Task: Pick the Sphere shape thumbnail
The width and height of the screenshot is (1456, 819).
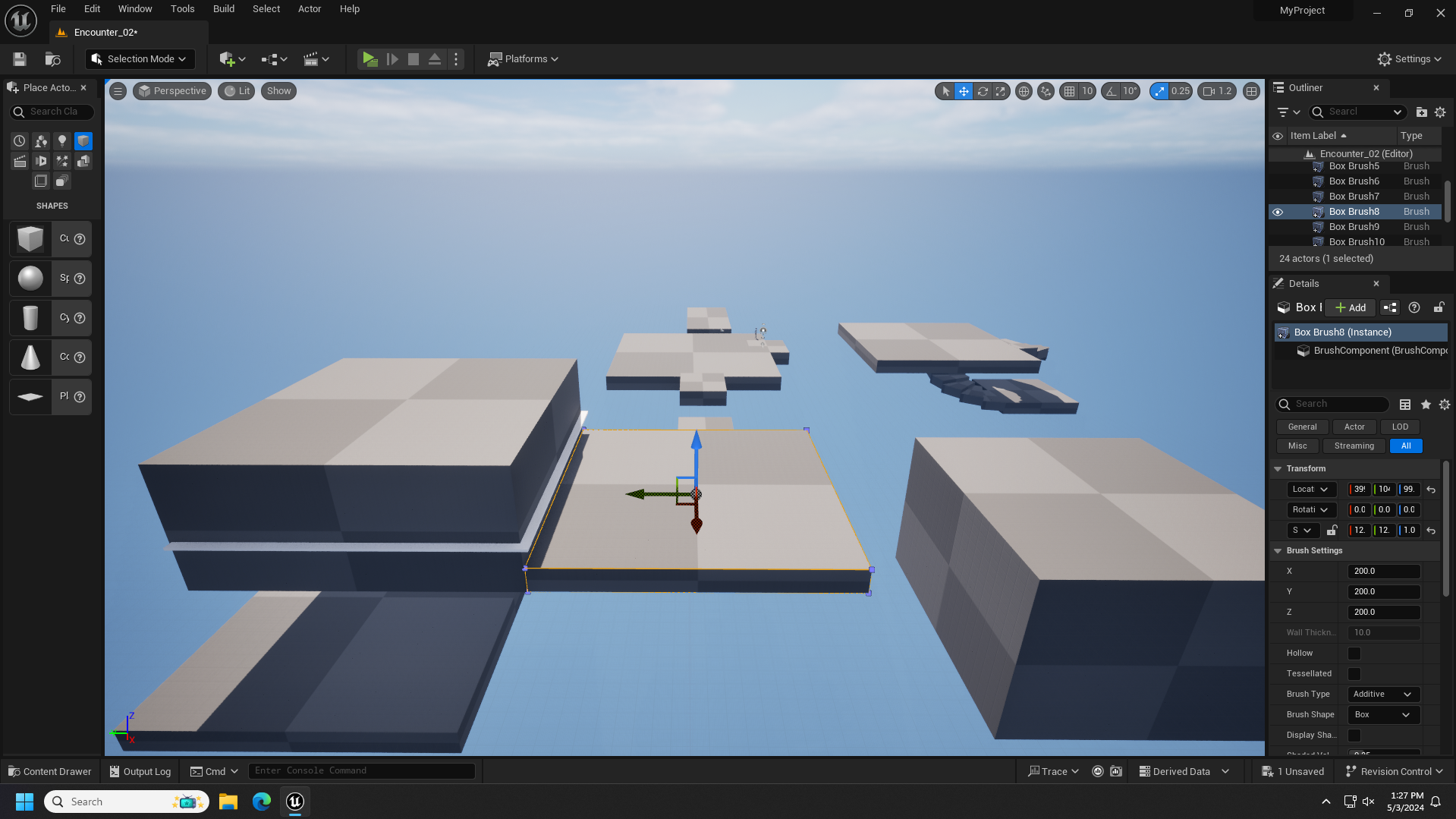Action: (30, 279)
